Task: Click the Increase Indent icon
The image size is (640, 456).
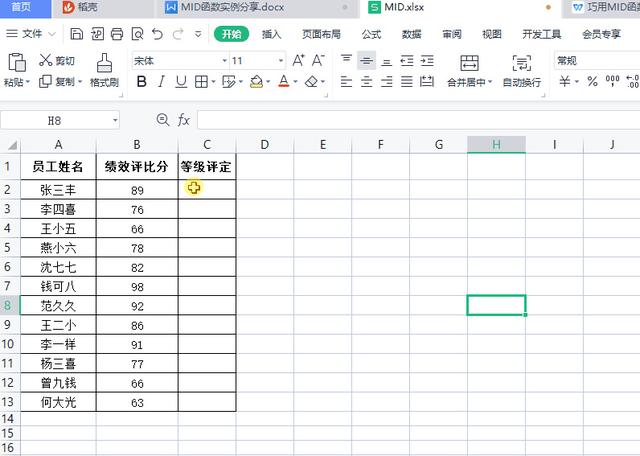Action: (x=427, y=60)
